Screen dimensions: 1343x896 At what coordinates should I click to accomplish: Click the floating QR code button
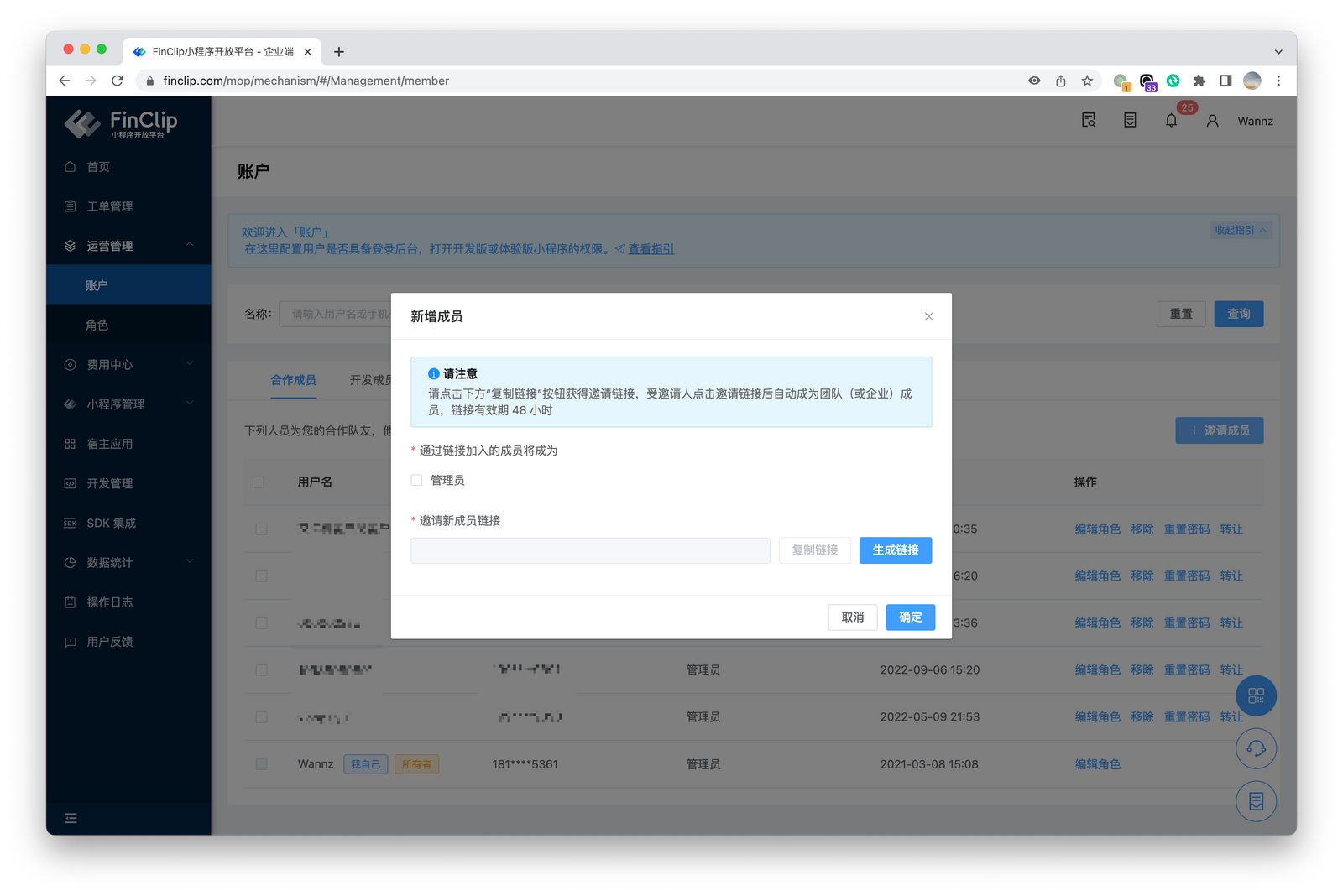coord(1255,695)
